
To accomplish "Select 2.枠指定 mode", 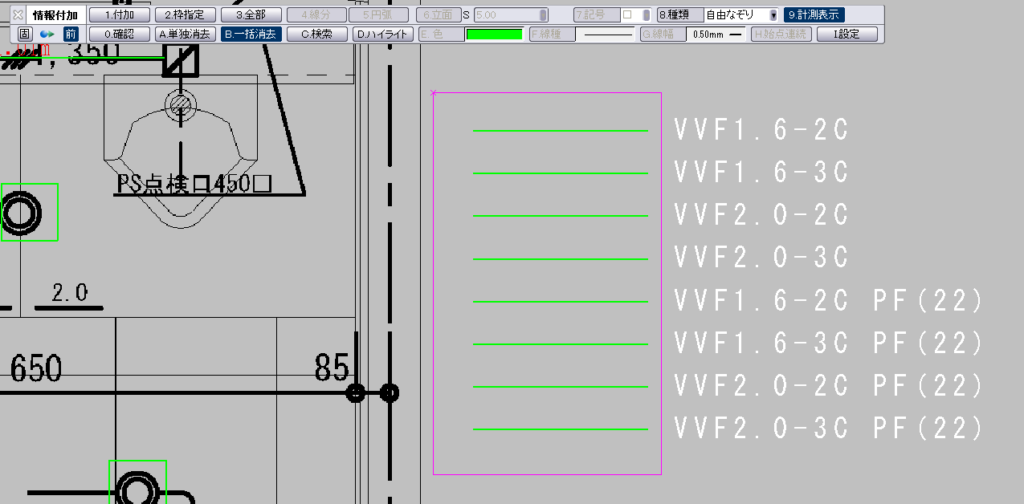I will 184,15.
